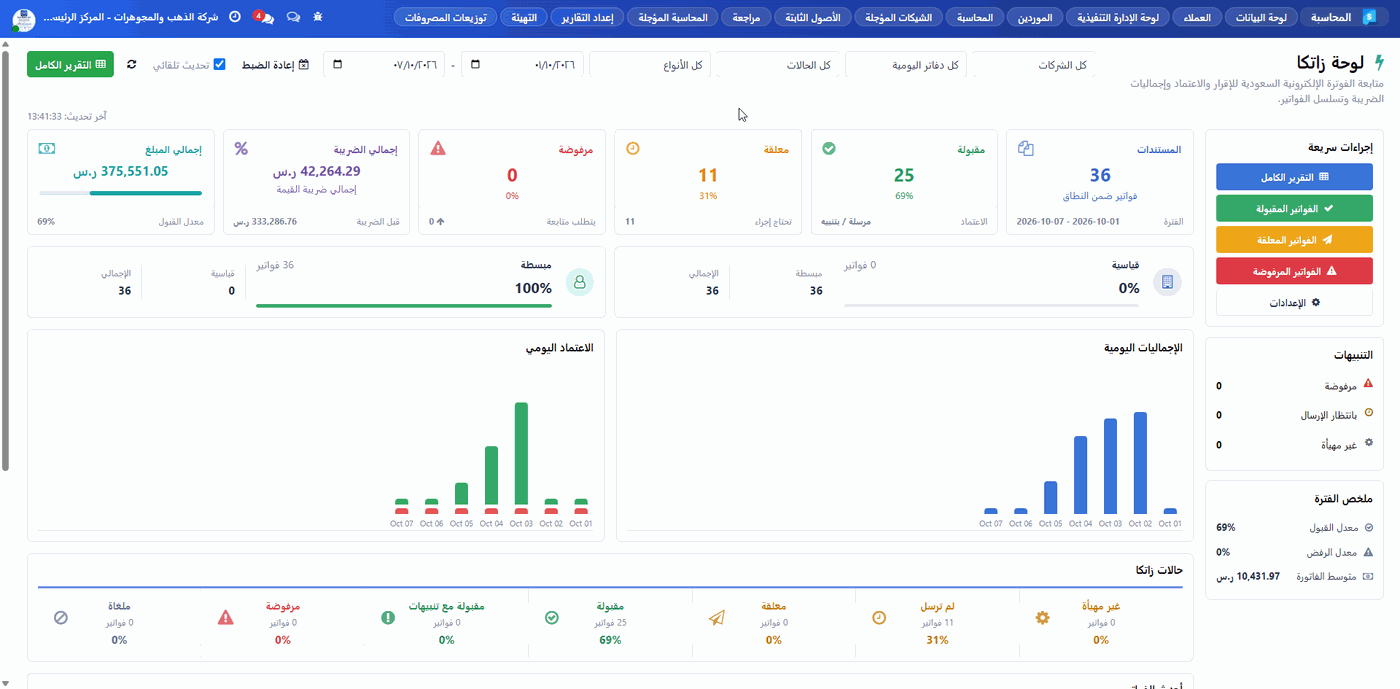1400x689 pixels.
Task: Click the green progress bar under مبسطة 100%
Action: [405, 305]
